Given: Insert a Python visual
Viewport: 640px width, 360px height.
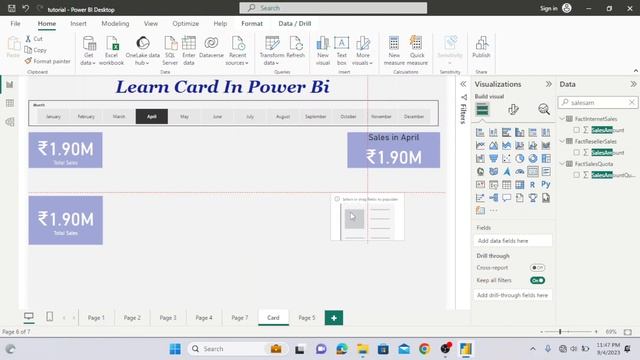Looking at the screenshot, I should [546, 184].
